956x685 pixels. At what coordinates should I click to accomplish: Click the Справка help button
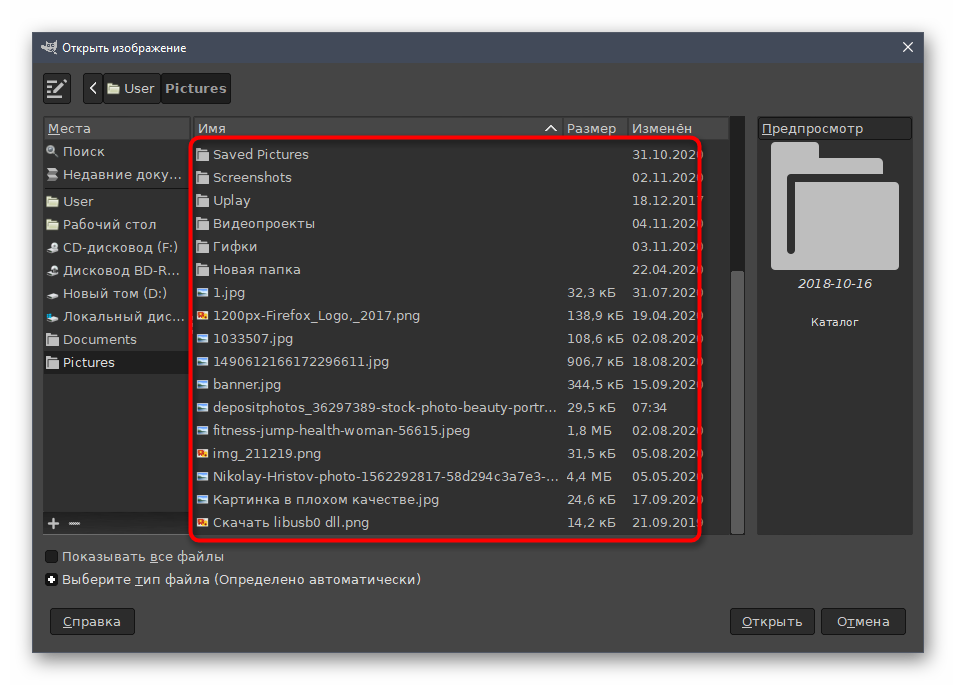click(92, 622)
